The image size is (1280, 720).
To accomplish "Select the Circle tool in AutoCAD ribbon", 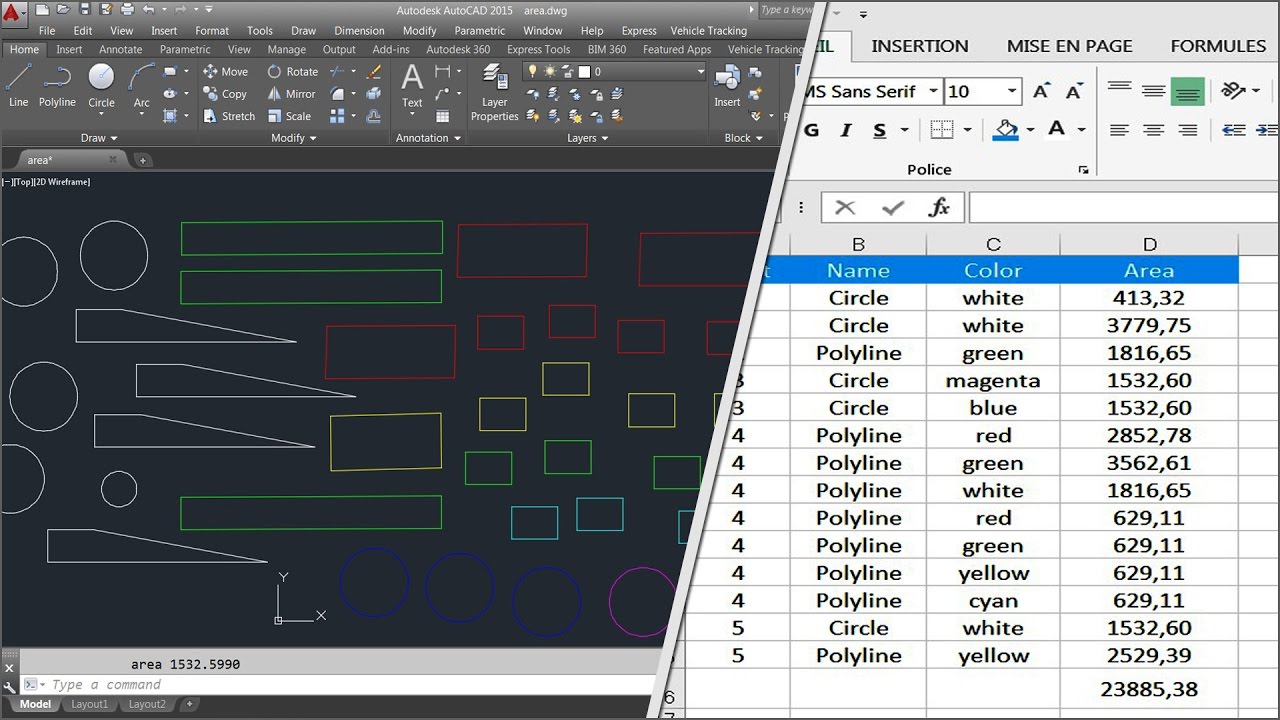I will 101,85.
